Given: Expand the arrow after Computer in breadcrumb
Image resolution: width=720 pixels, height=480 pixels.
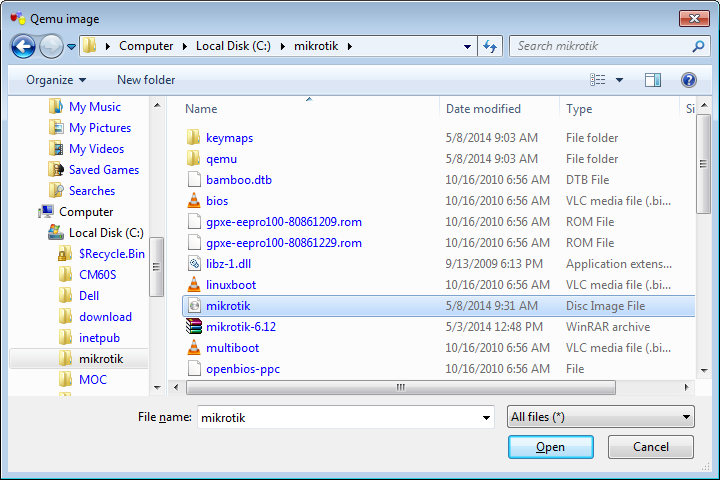Looking at the screenshot, I should click(185, 46).
